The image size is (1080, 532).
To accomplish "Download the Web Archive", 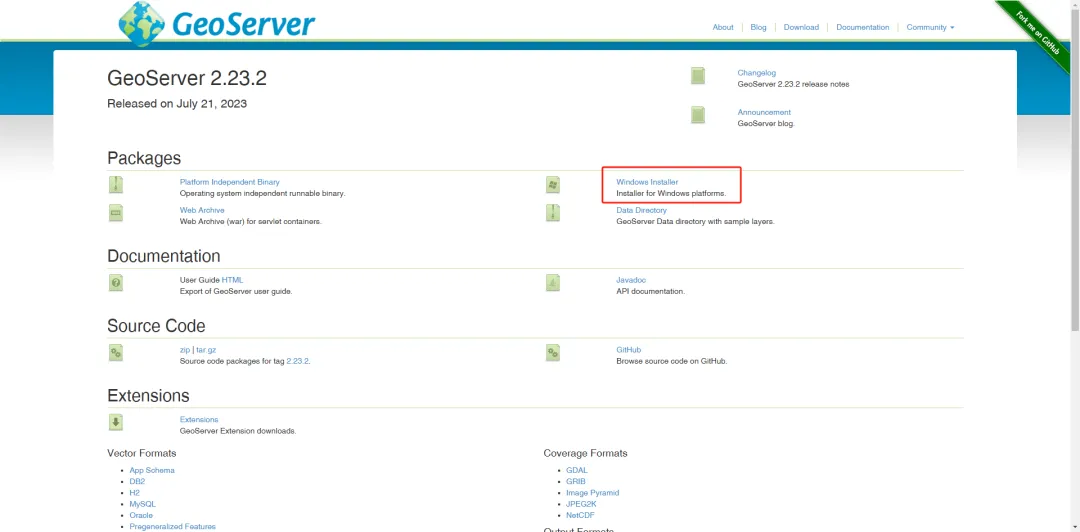I will pyautogui.click(x=202, y=209).
